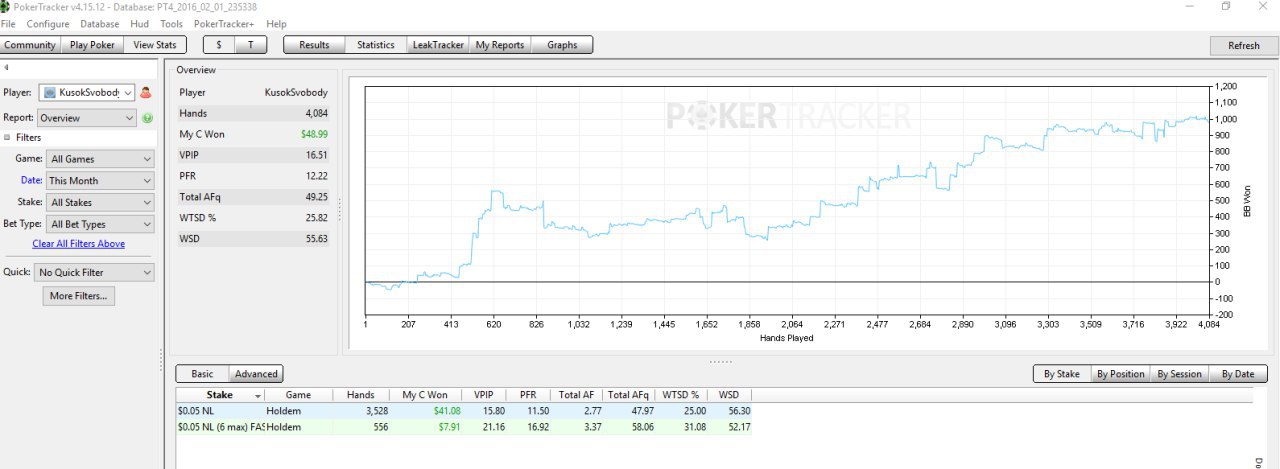
Task: Sort by the My C Won column header
Action: point(425,396)
